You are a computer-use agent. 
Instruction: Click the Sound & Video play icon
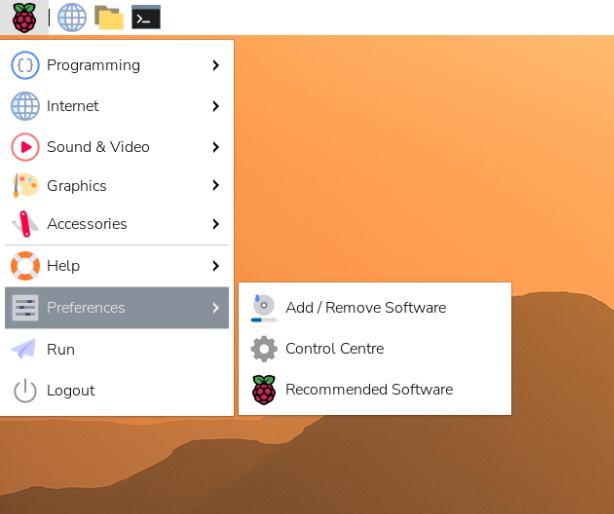(25, 147)
